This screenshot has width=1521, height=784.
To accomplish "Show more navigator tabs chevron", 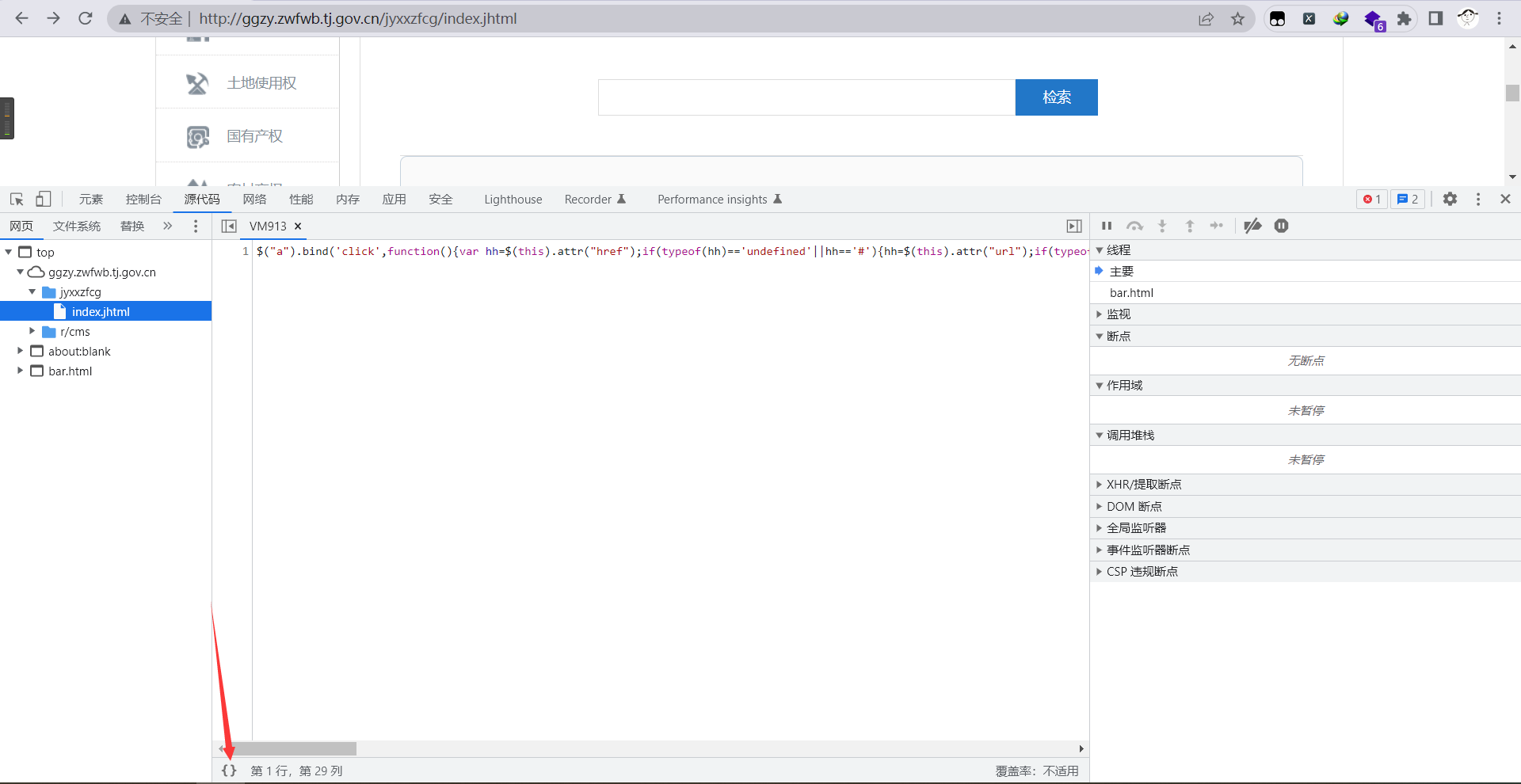I will [167, 226].
